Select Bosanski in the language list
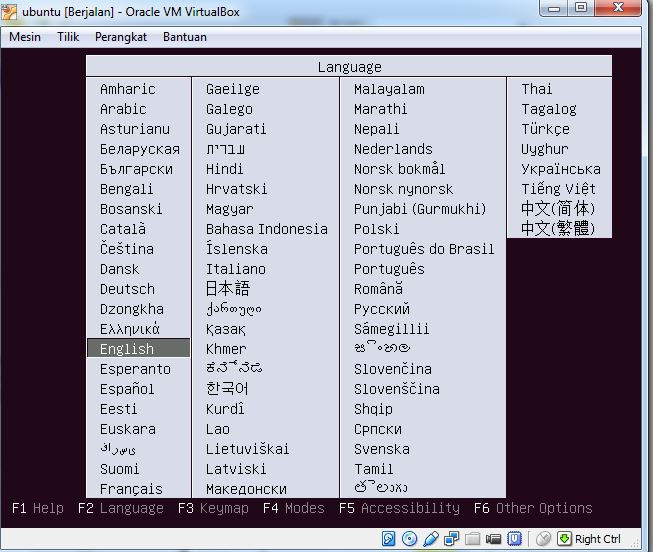The width and height of the screenshot is (653, 552). pyautogui.click(x=131, y=209)
